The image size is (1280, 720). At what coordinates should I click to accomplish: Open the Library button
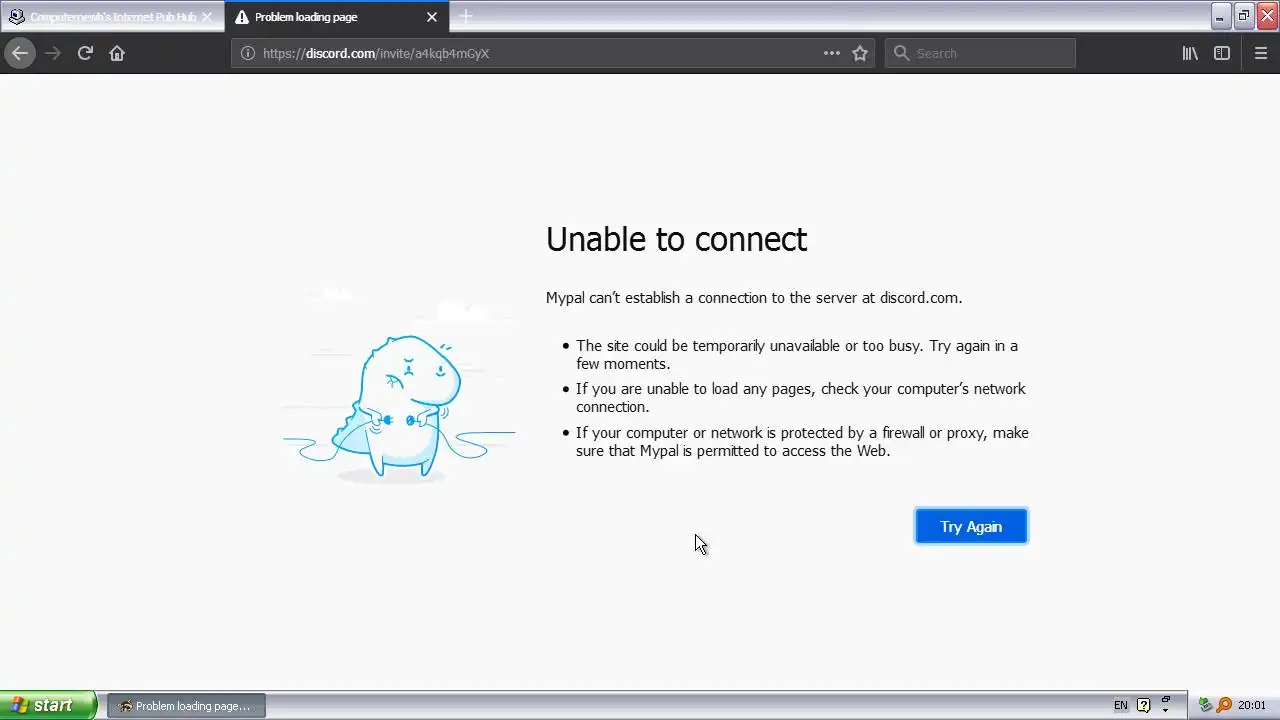pyautogui.click(x=1190, y=53)
